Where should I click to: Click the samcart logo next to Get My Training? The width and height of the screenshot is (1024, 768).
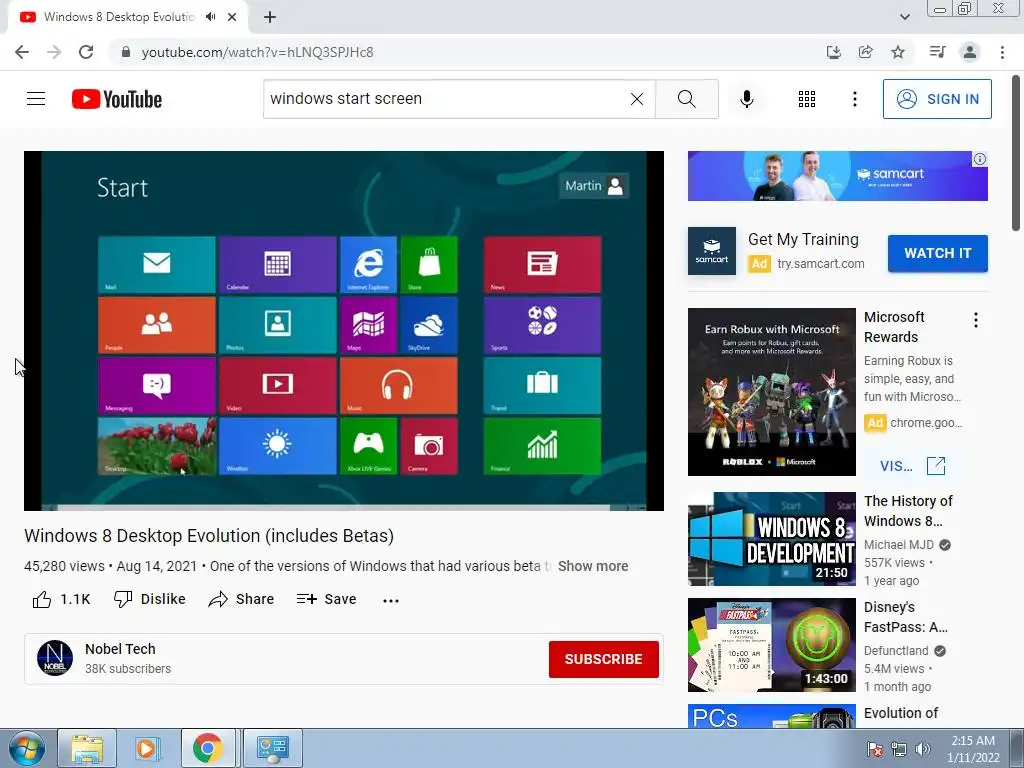point(712,251)
